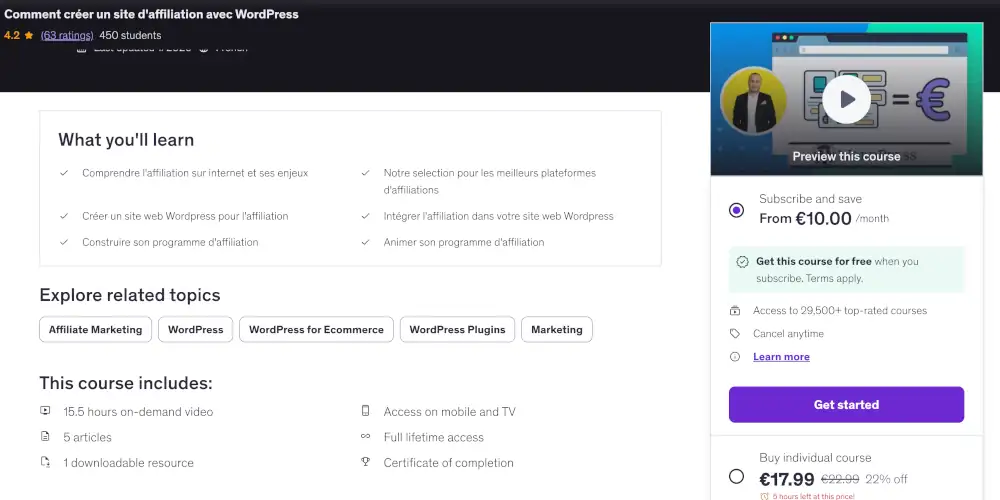1000x500 pixels.
Task: Click the Access on mobile and TV text
Action: [x=450, y=411]
